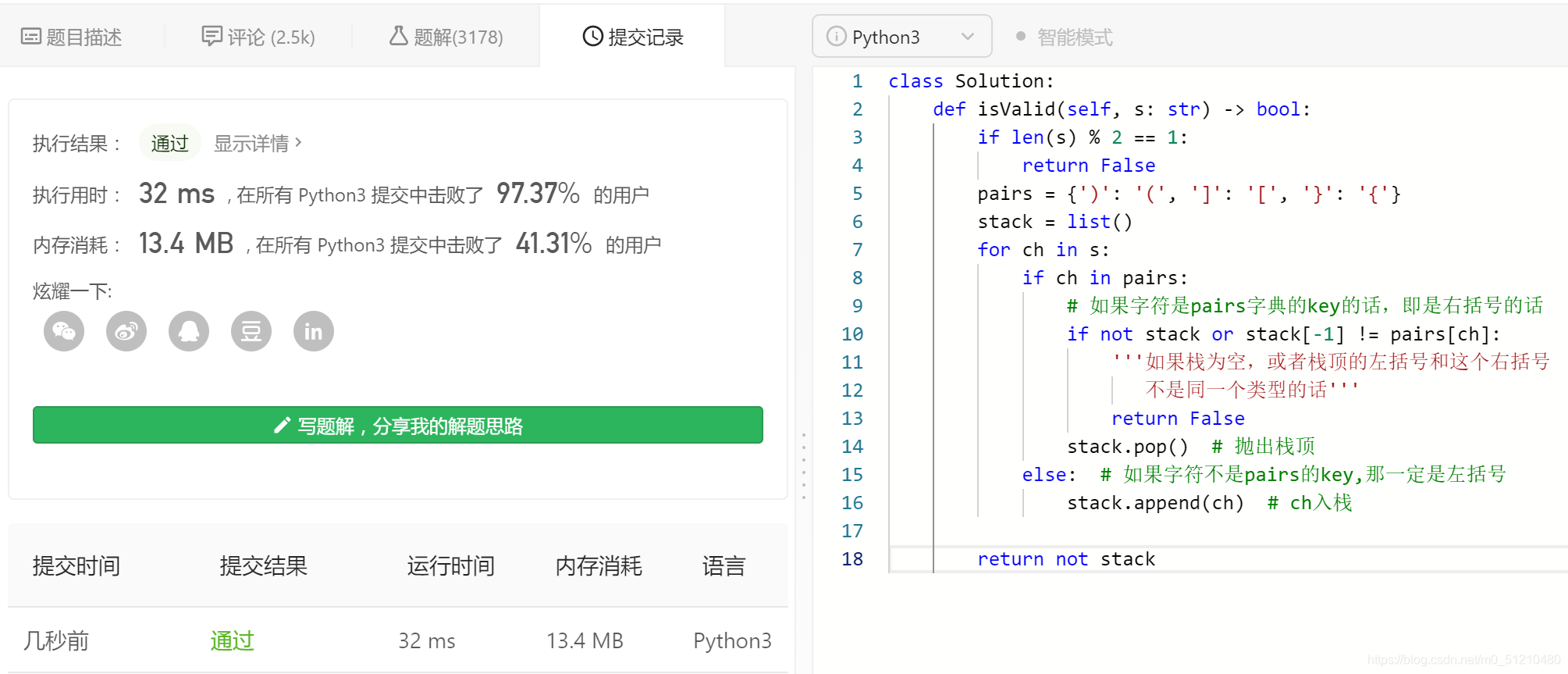Share result via QQ icon
Viewport: 1568px width, 674px height.
pos(189,332)
